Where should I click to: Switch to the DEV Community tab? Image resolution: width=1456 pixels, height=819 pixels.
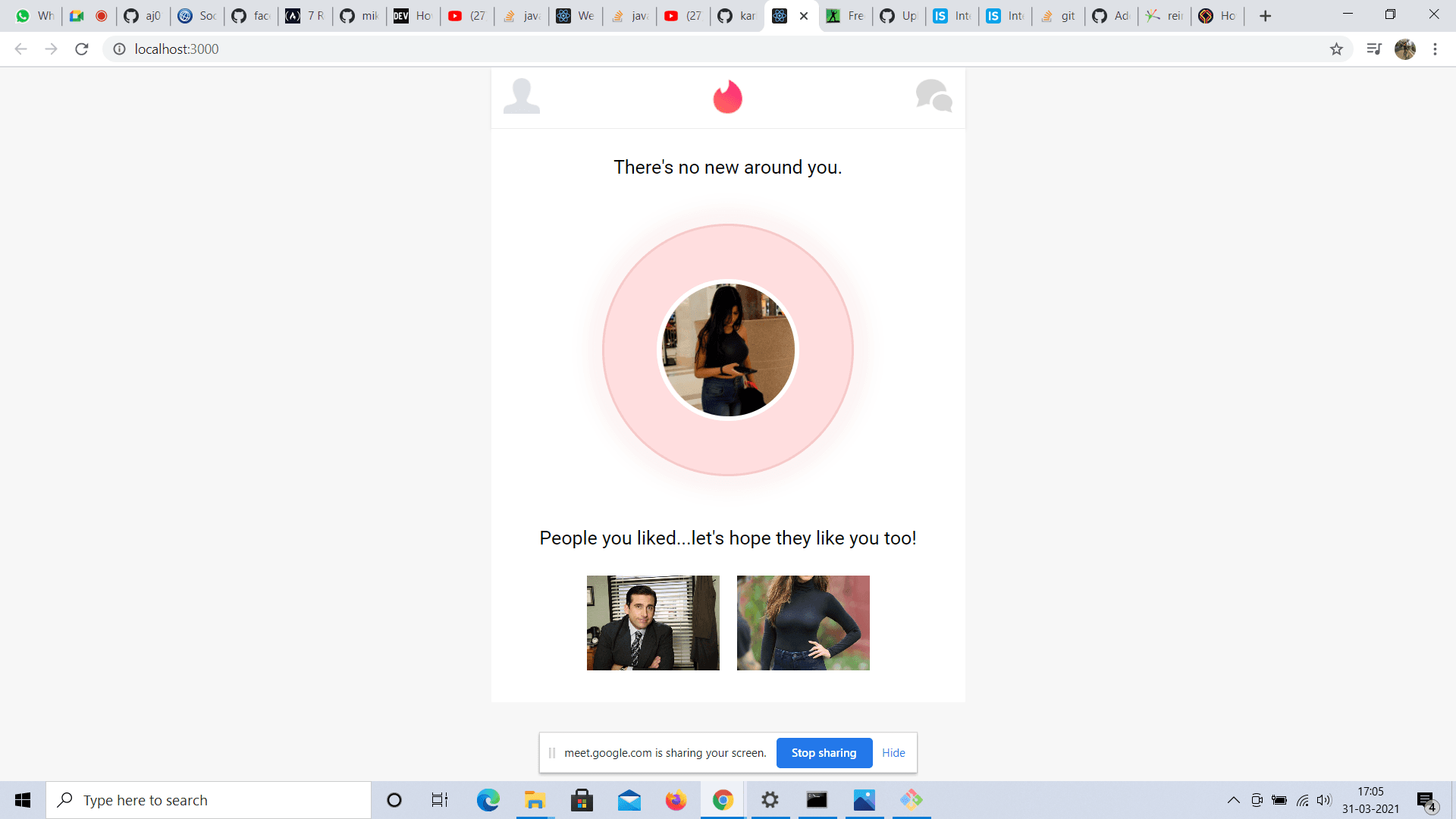pyautogui.click(x=412, y=16)
